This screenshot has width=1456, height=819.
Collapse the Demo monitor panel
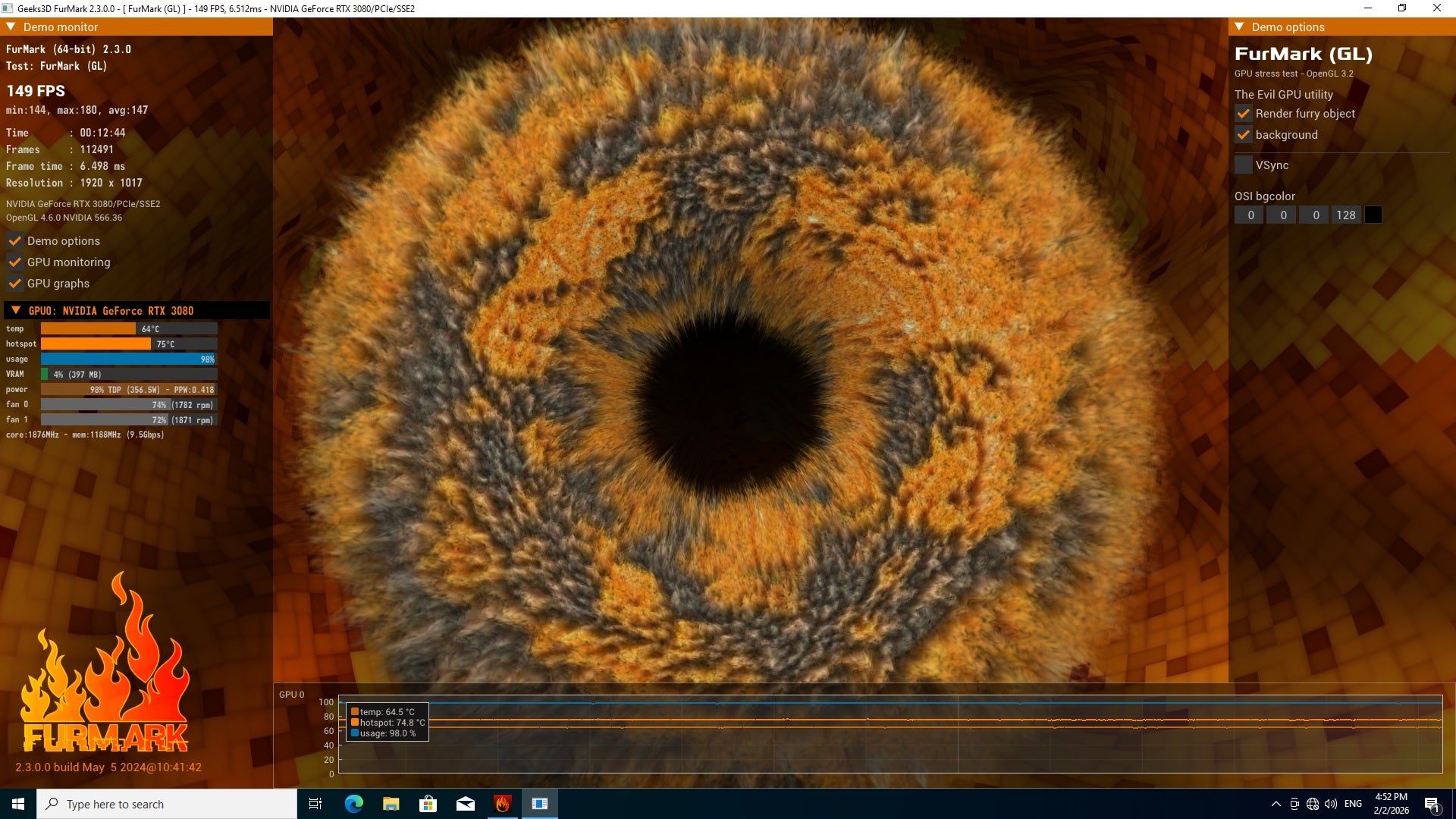11,27
